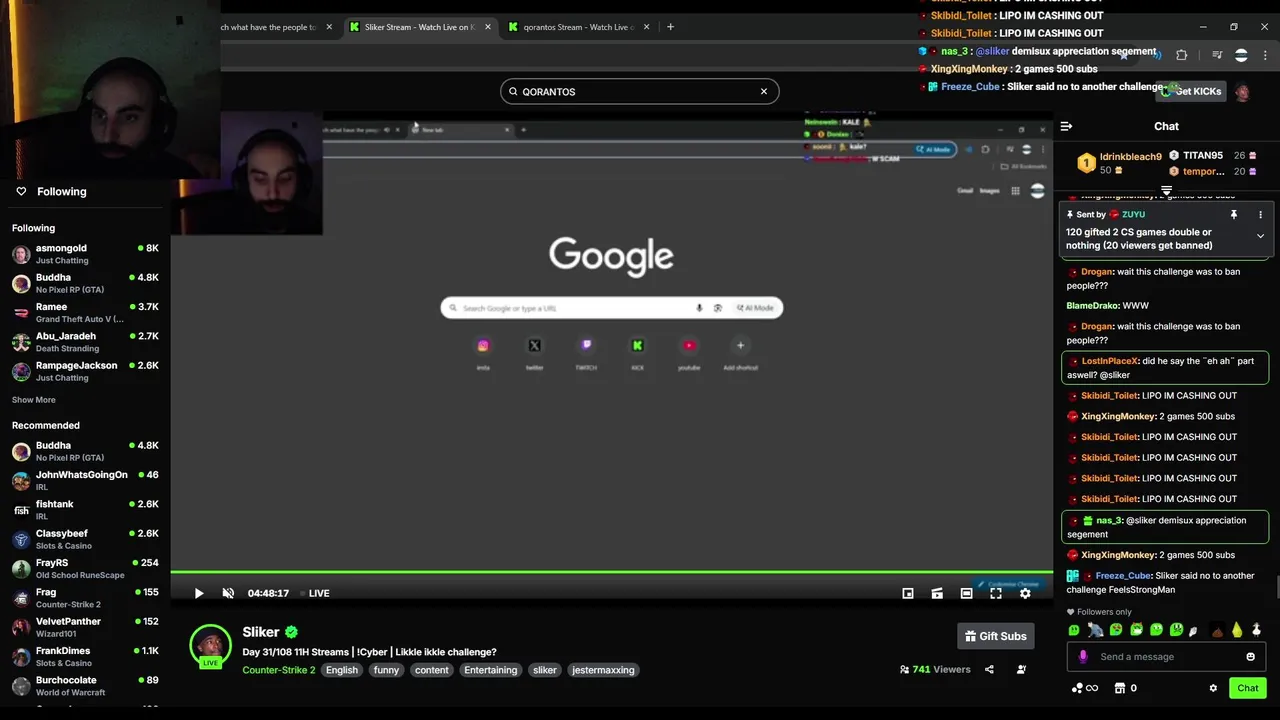Click the Send a message input
Image resolution: width=1280 pixels, height=720 pixels.
coord(1166,657)
